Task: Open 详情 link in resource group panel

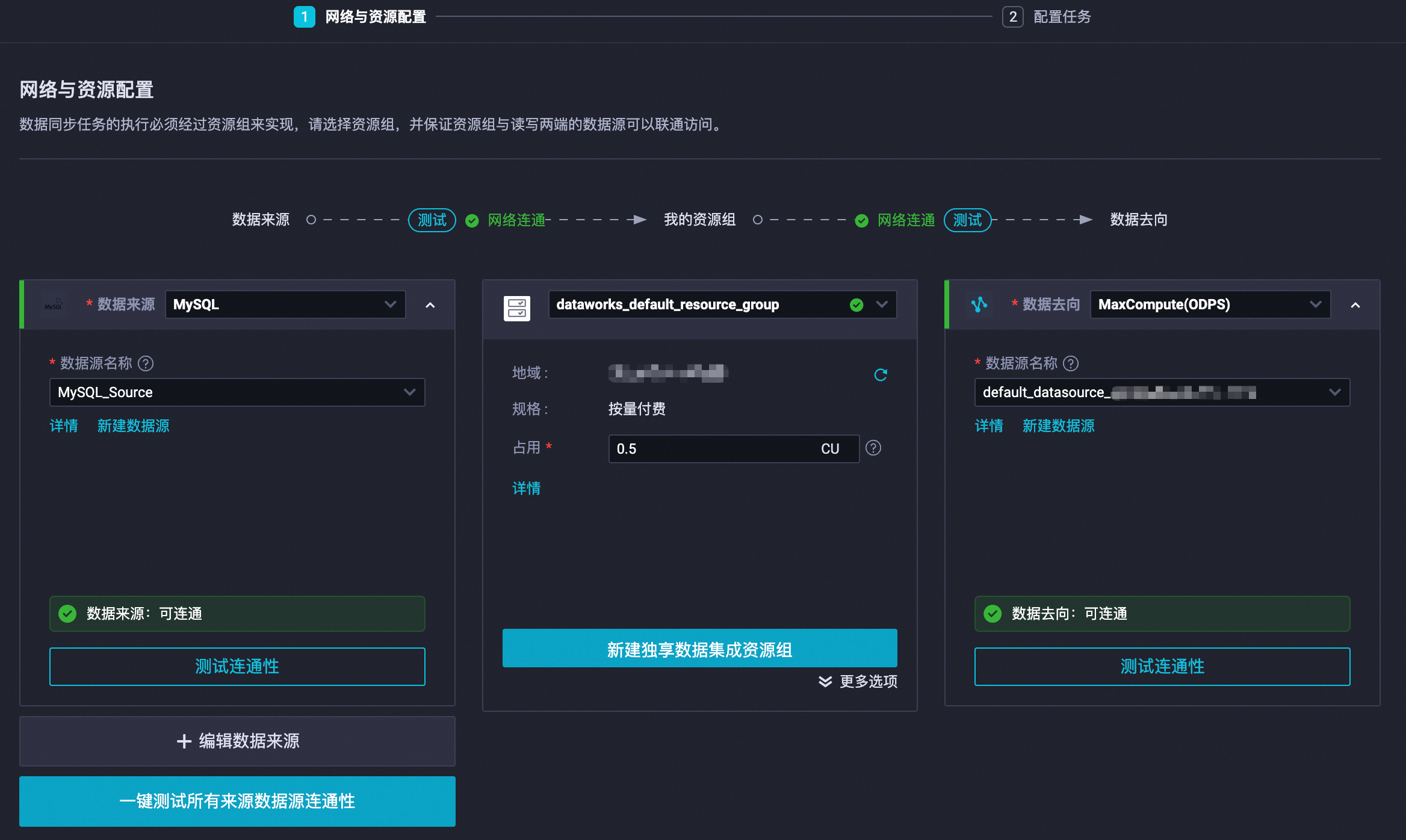Action: tap(527, 489)
